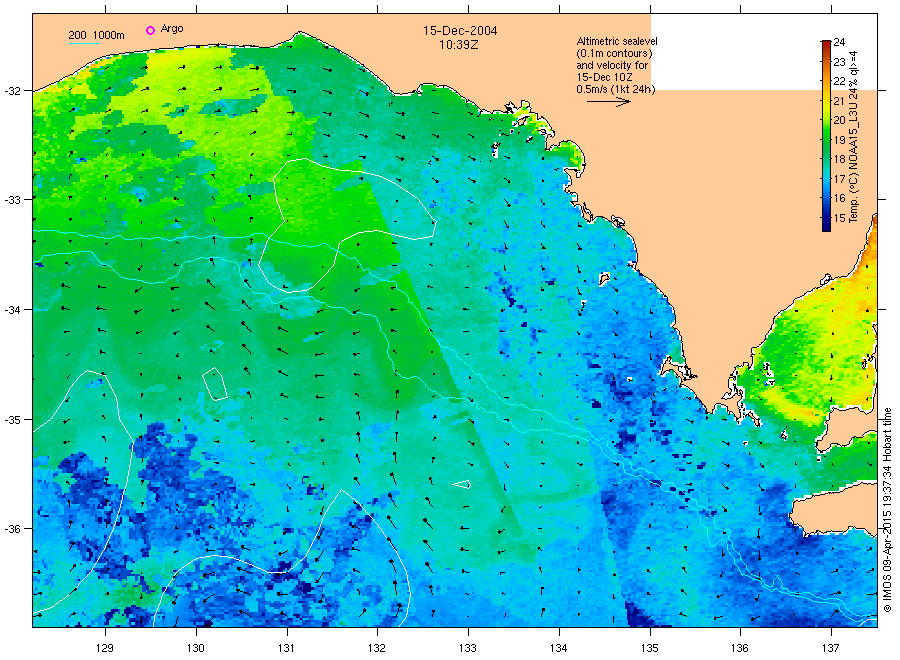Click the '134' longitude axis label
This screenshot has width=900, height=660.
558,648
